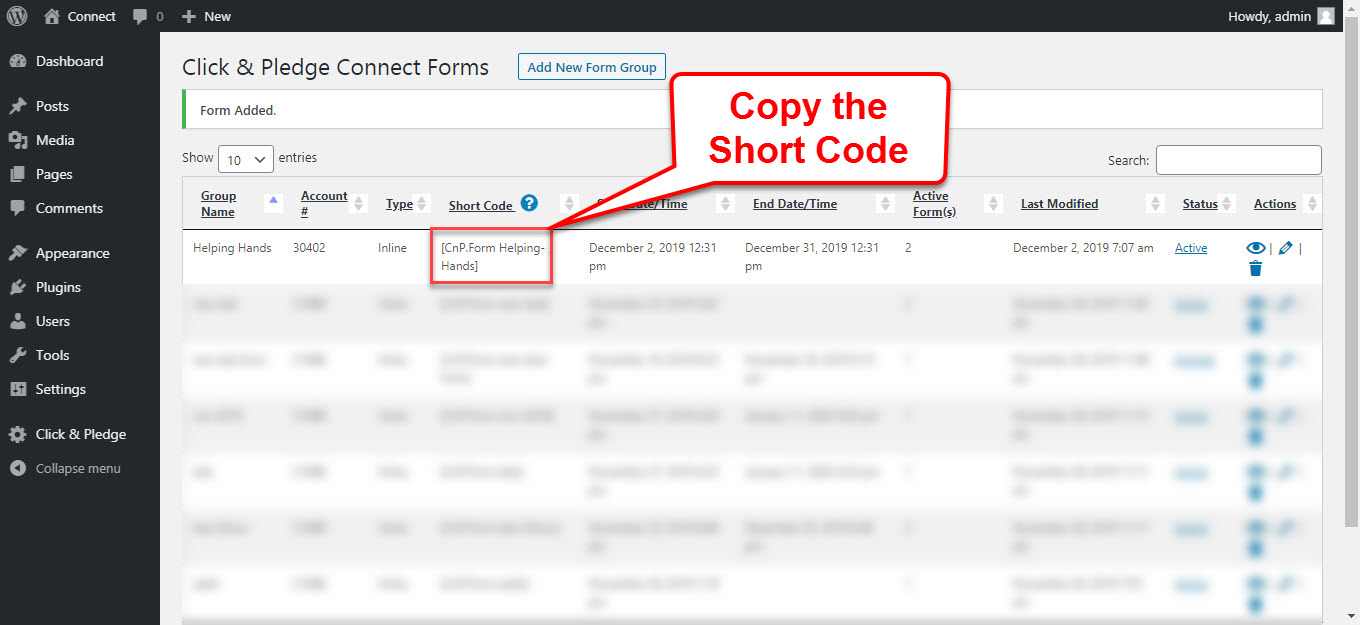
Task: Select end date December 31, 2019 12:31 pm
Action: 812,257
